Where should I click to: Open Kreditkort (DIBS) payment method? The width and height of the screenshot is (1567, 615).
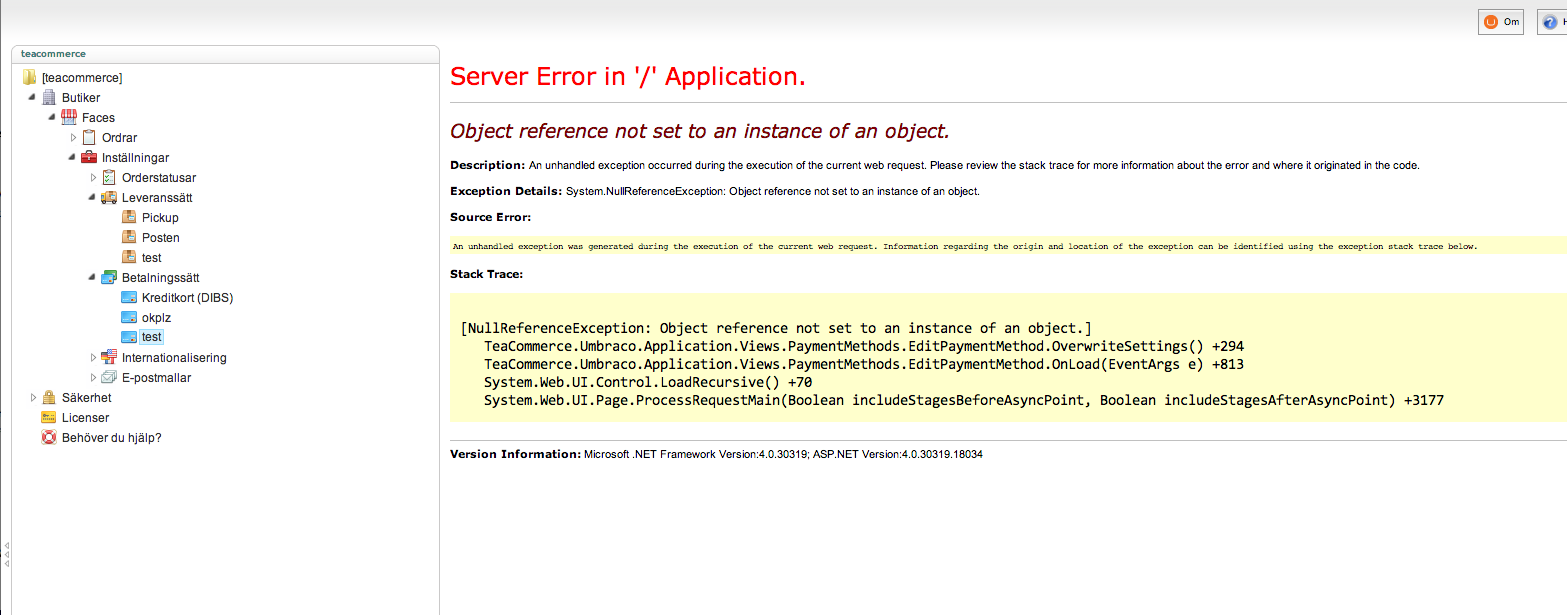click(188, 298)
